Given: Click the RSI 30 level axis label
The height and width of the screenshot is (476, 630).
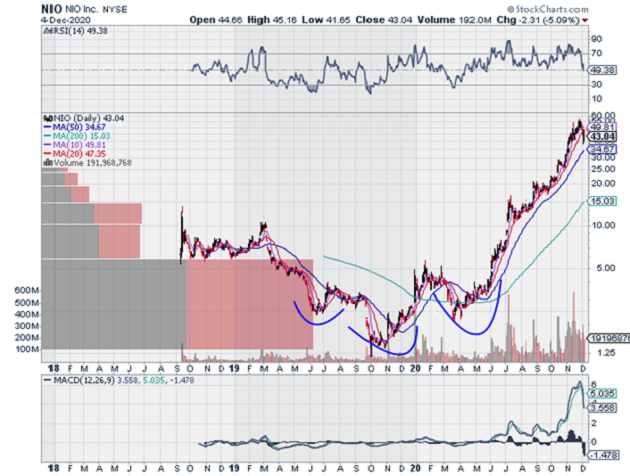Looking at the screenshot, I should (596, 84).
